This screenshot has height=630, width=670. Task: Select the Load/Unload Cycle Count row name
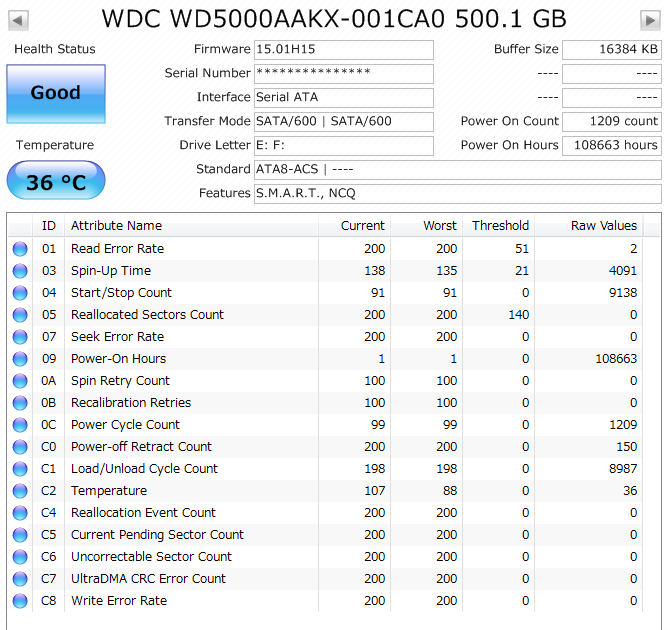pos(144,469)
